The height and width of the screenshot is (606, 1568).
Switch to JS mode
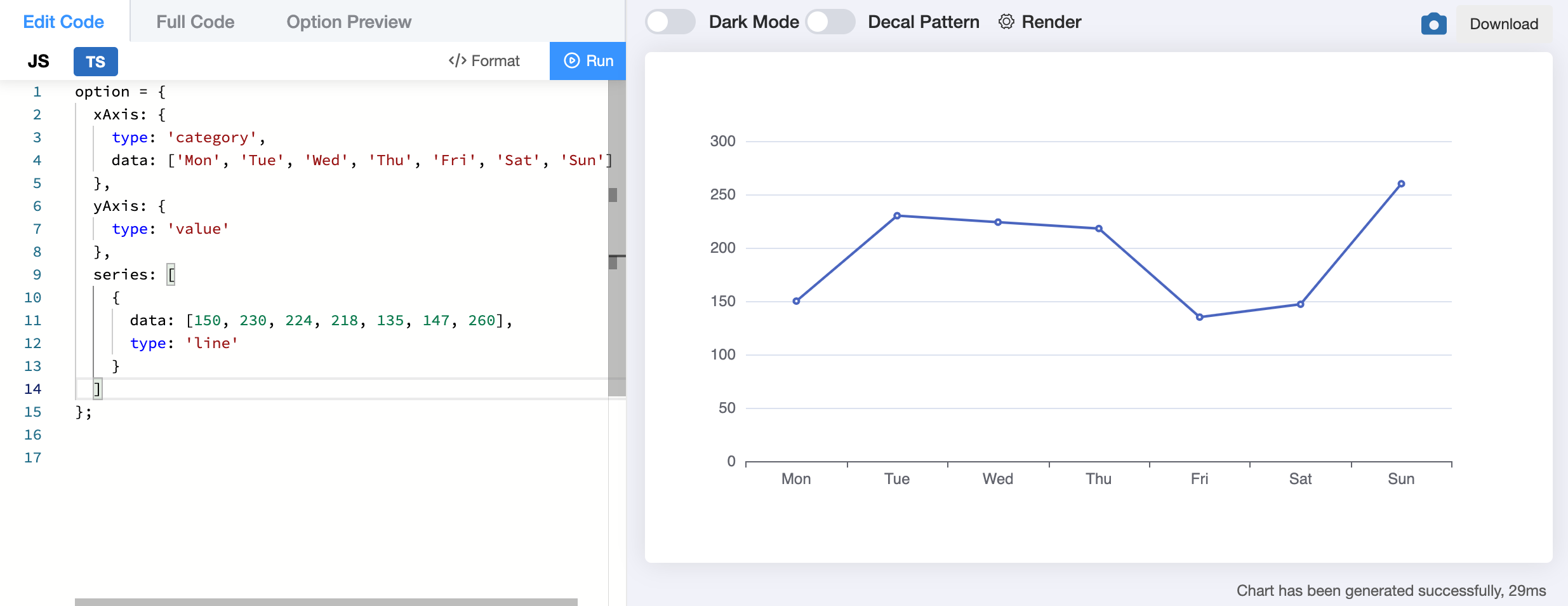pos(39,61)
